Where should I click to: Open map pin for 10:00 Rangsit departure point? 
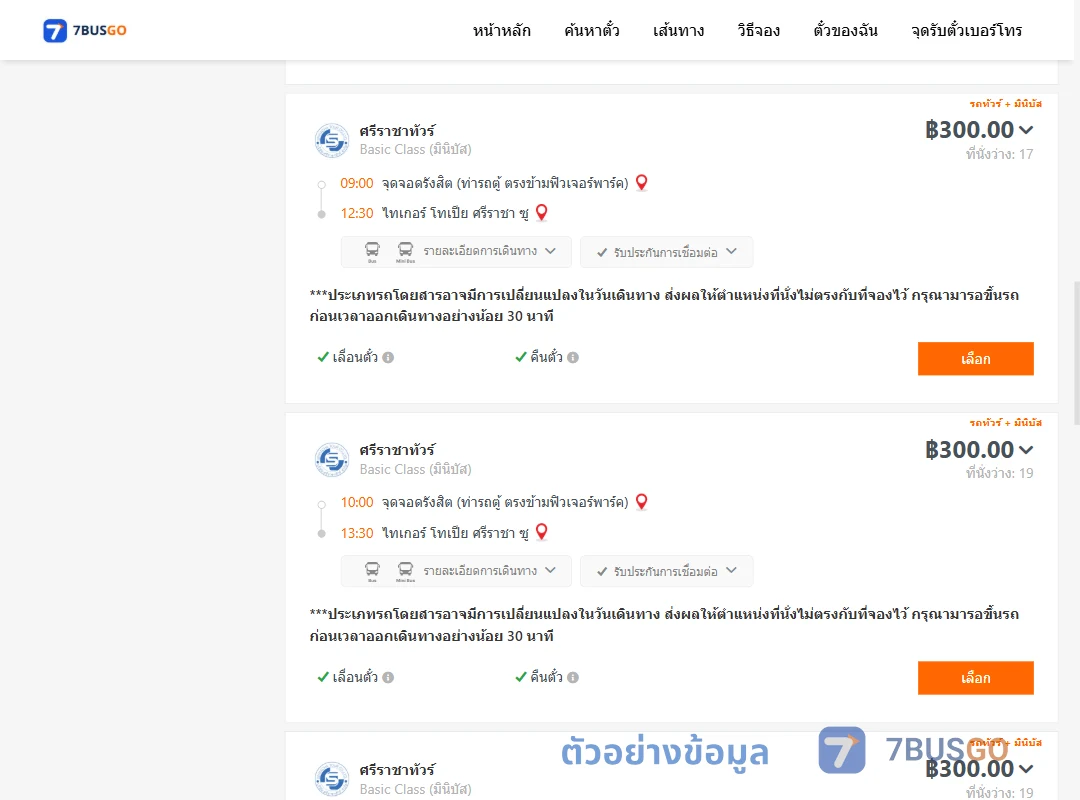[x=641, y=502]
